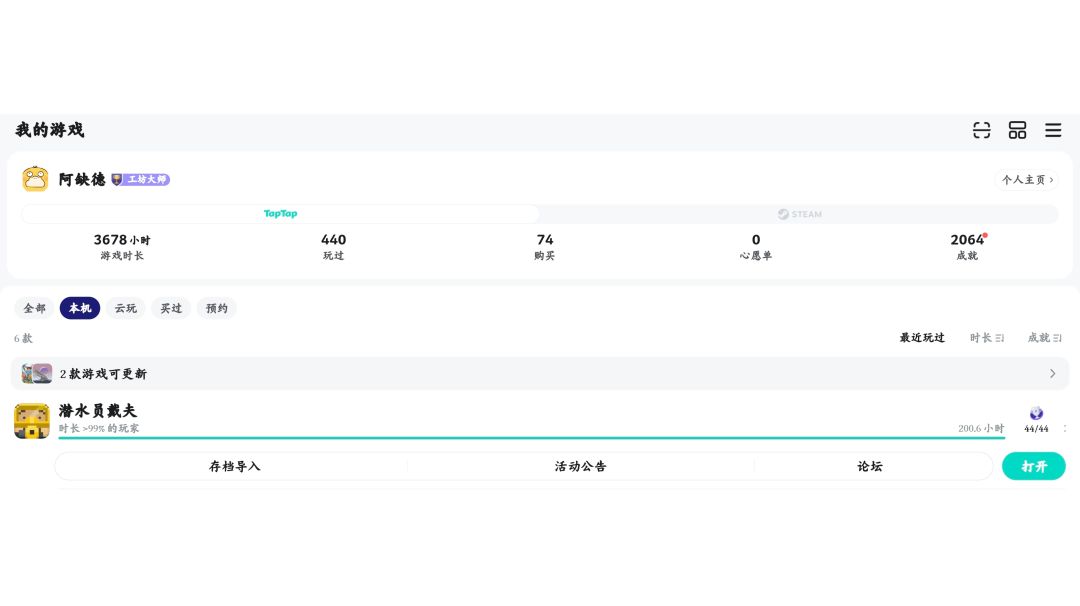Sort by 最近玩过
This screenshot has width=1080, height=606.
coord(922,337)
